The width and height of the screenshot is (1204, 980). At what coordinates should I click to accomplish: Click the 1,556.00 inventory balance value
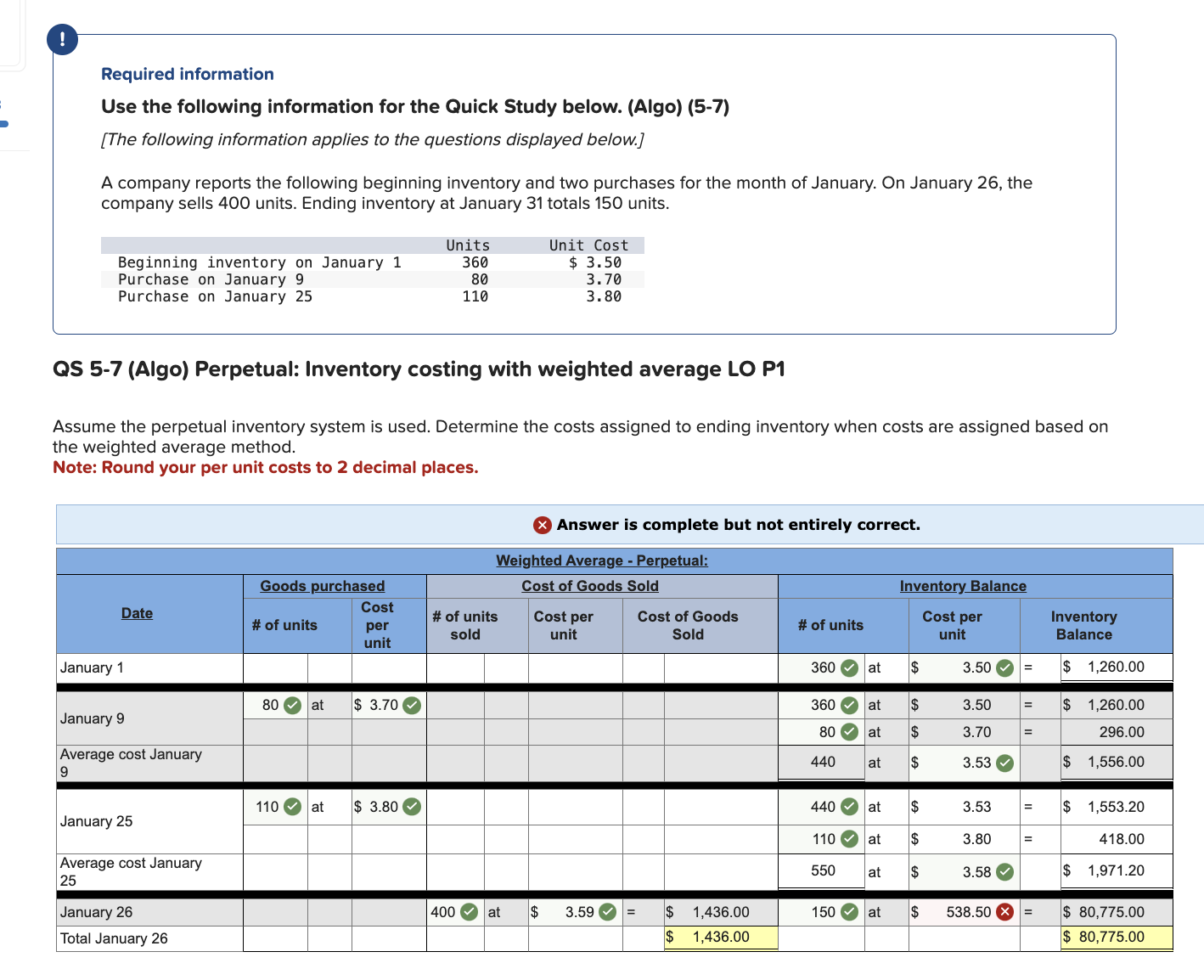[1116, 763]
